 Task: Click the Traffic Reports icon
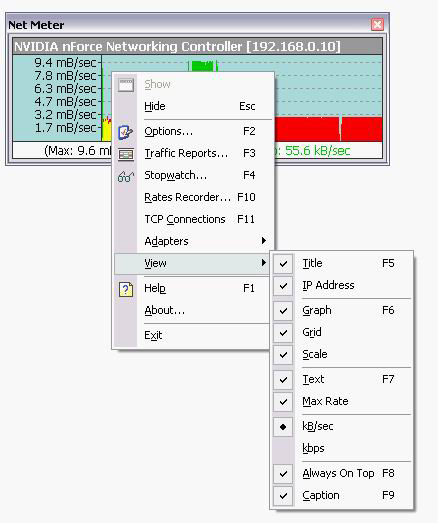coord(126,154)
